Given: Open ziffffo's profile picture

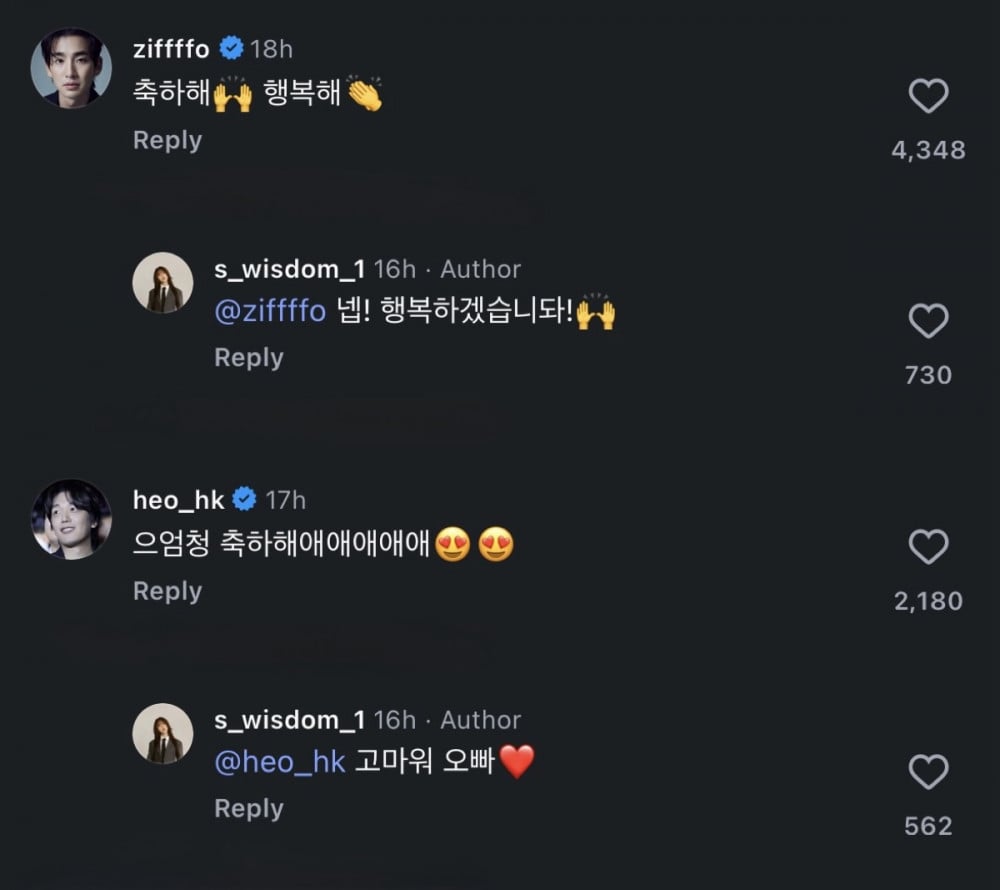Looking at the screenshot, I should (71, 67).
